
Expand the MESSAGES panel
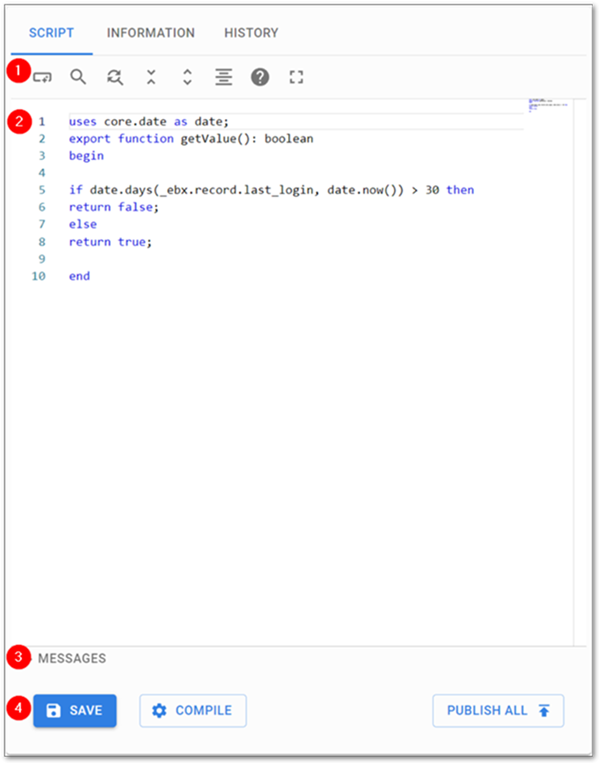72,658
